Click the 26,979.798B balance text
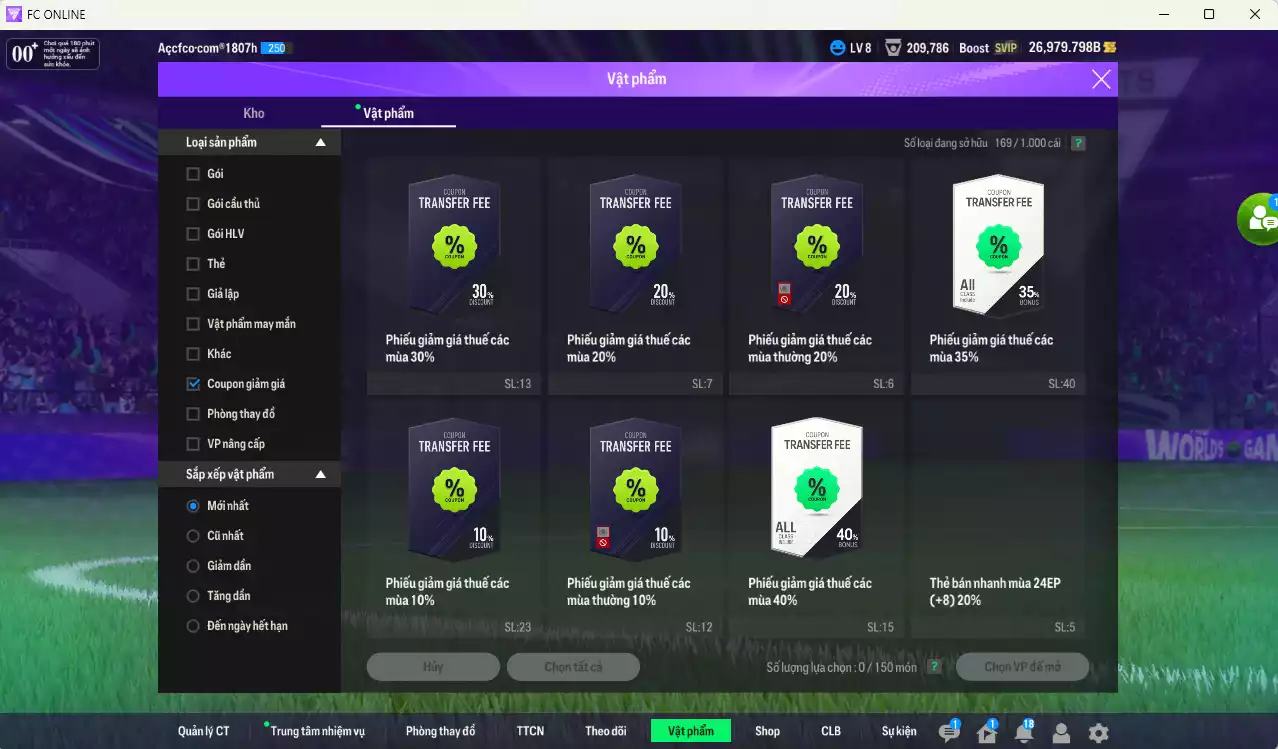Screen dimensions: 1278x749 tap(1064, 47)
